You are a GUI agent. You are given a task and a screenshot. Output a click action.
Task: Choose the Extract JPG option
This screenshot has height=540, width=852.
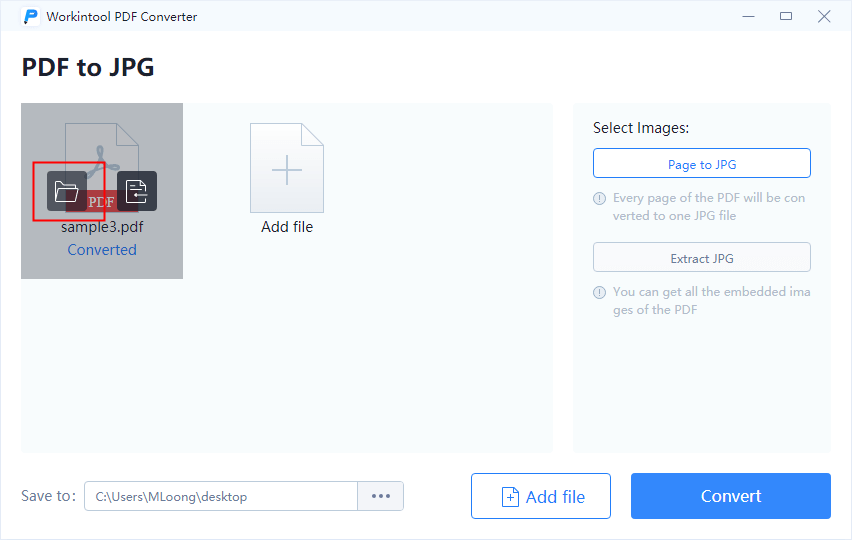(701, 258)
